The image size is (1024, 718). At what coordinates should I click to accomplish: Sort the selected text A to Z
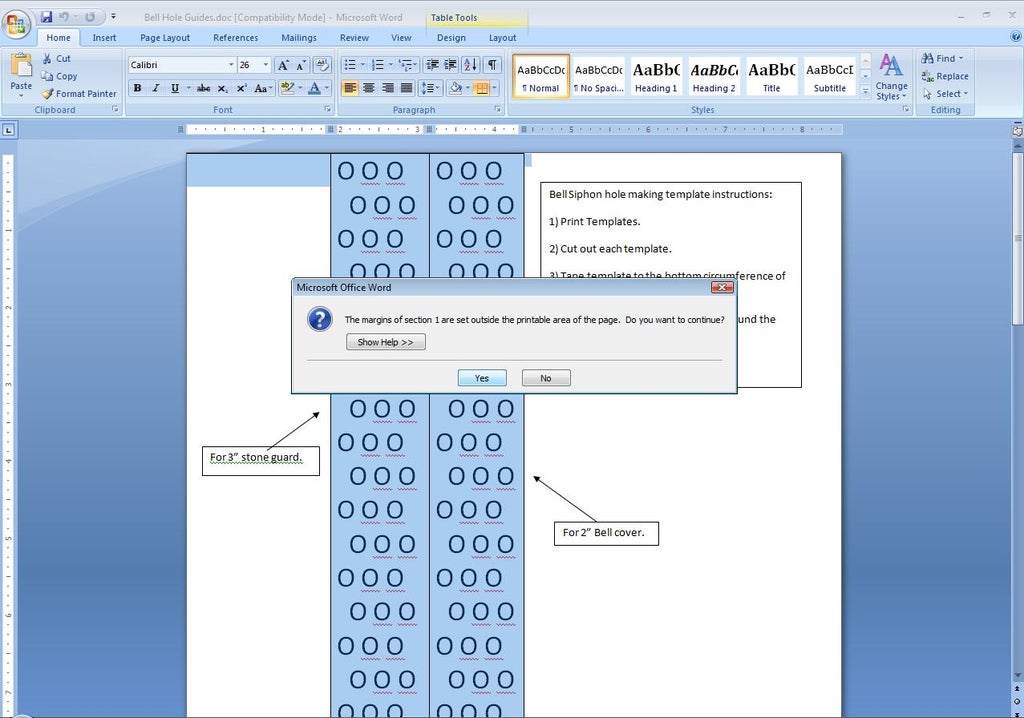pos(470,65)
